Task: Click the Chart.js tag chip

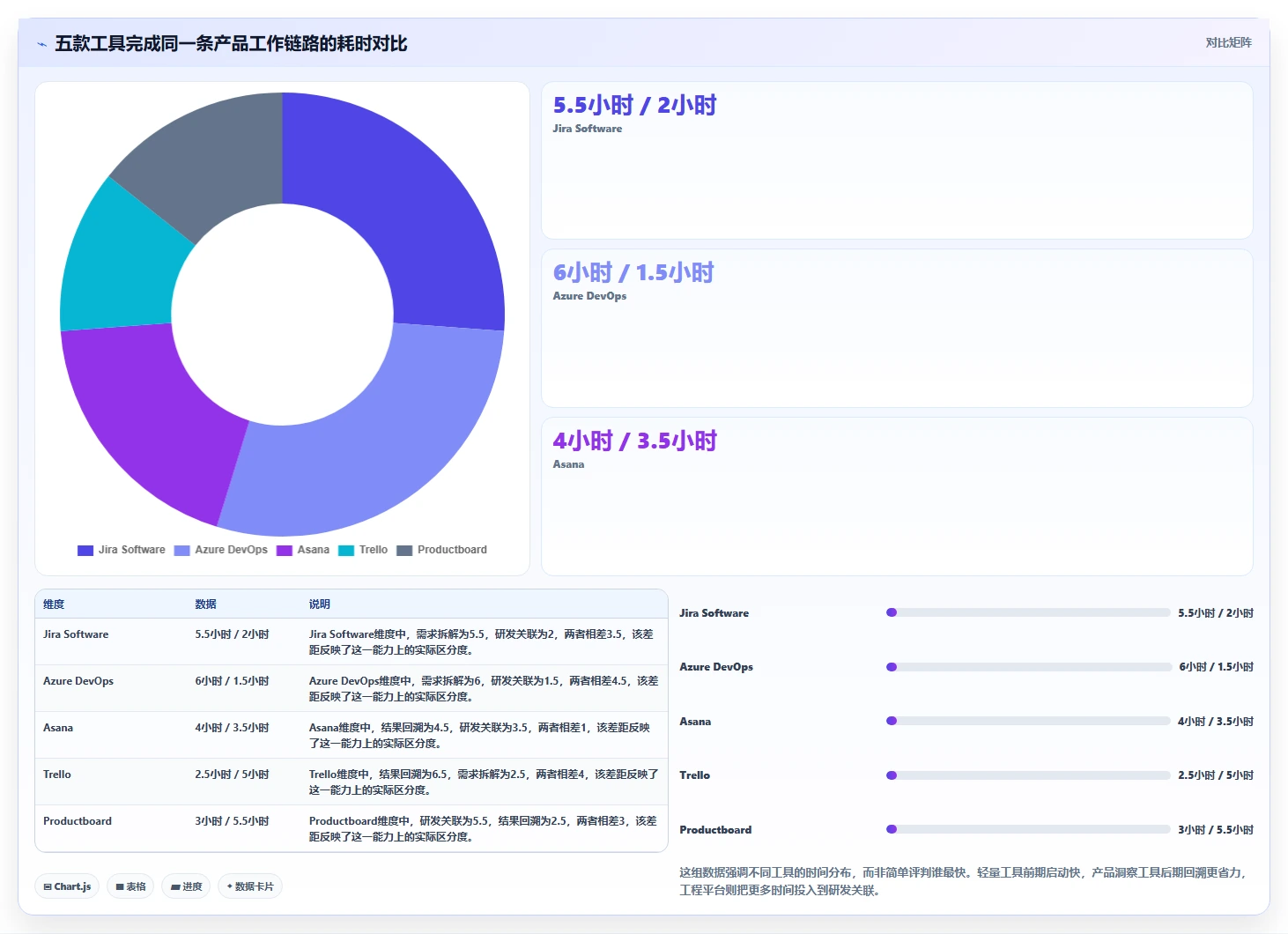Action: pos(67,886)
